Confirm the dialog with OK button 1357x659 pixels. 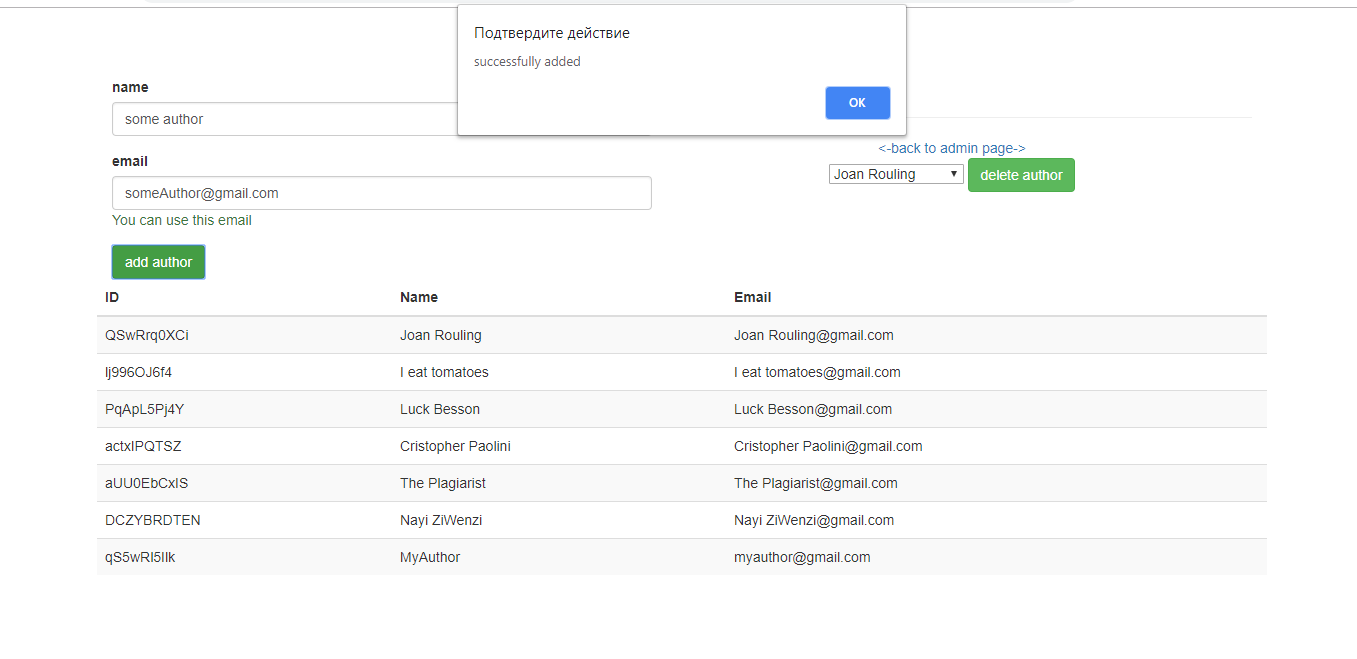tap(857, 103)
